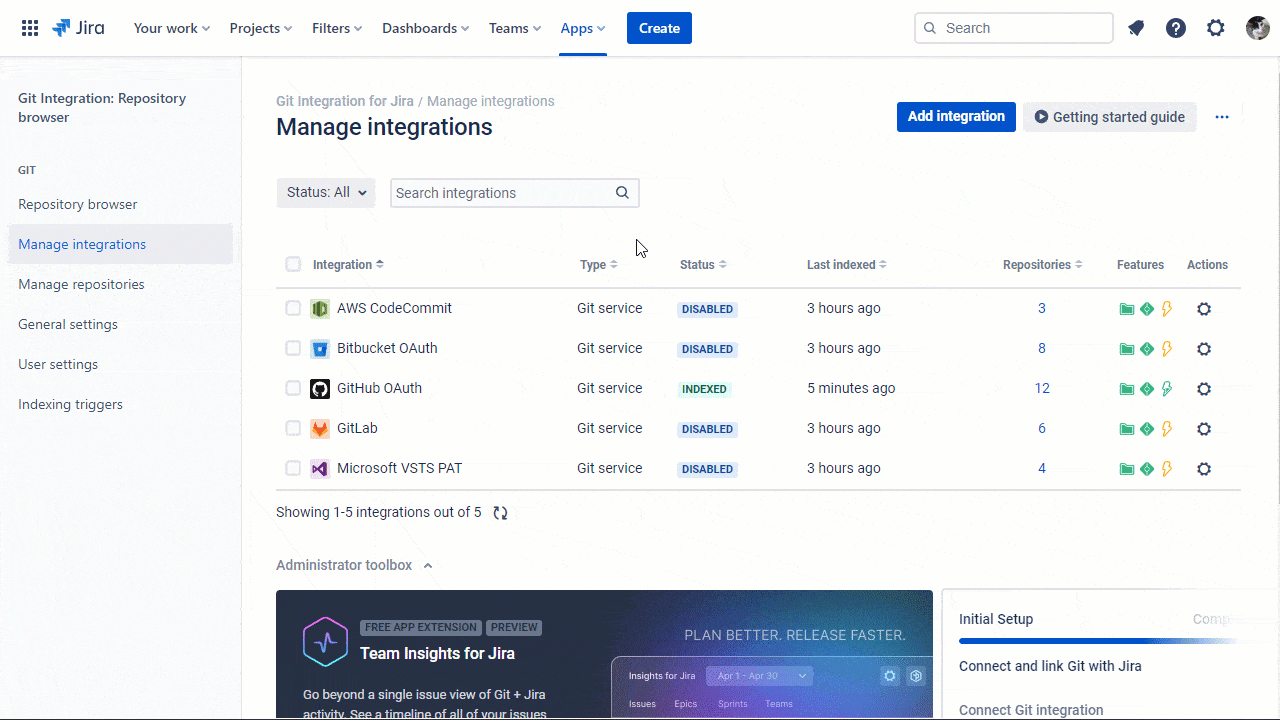Image resolution: width=1280 pixels, height=720 pixels.
Task: Expand the Projects menu
Action: tap(260, 28)
